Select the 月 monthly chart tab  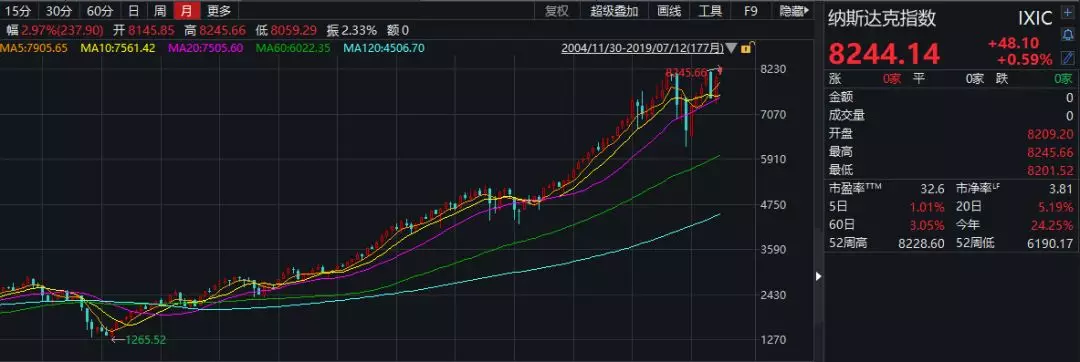coord(187,11)
